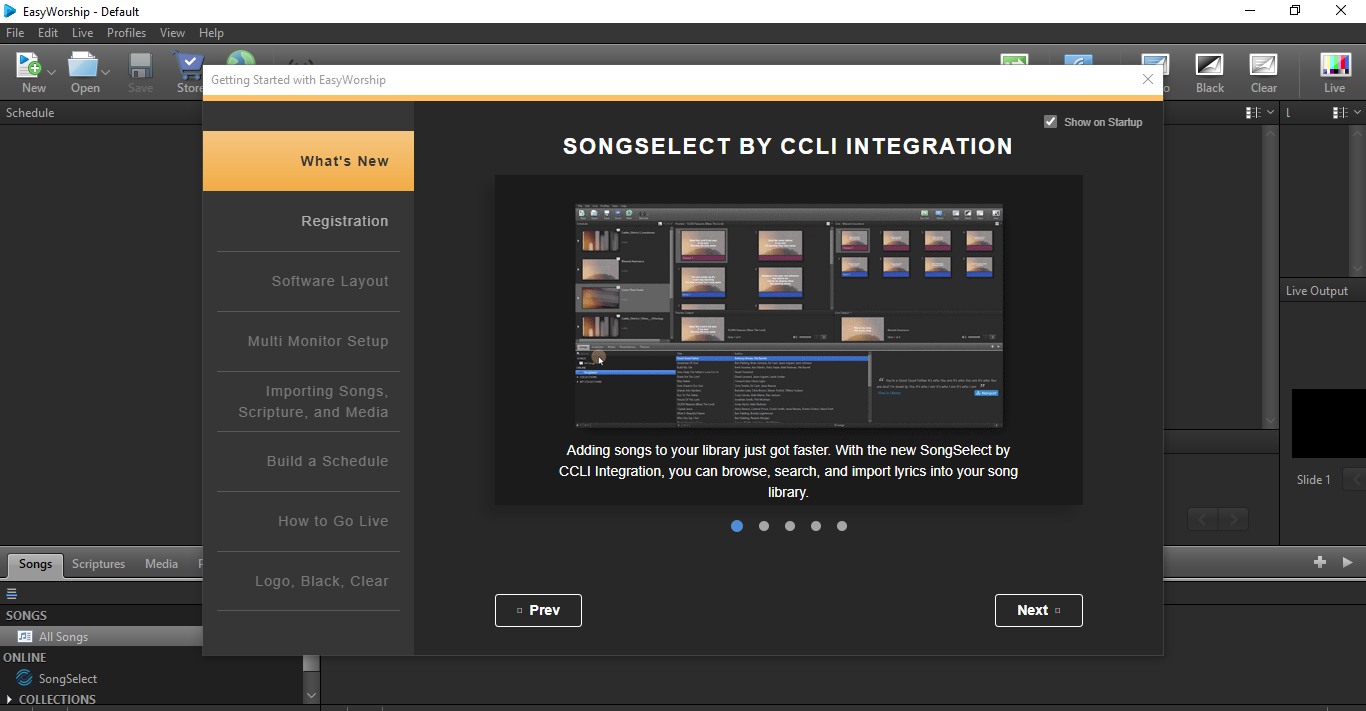
Task: Click the Schedule panel header
Action: click(x=101, y=113)
